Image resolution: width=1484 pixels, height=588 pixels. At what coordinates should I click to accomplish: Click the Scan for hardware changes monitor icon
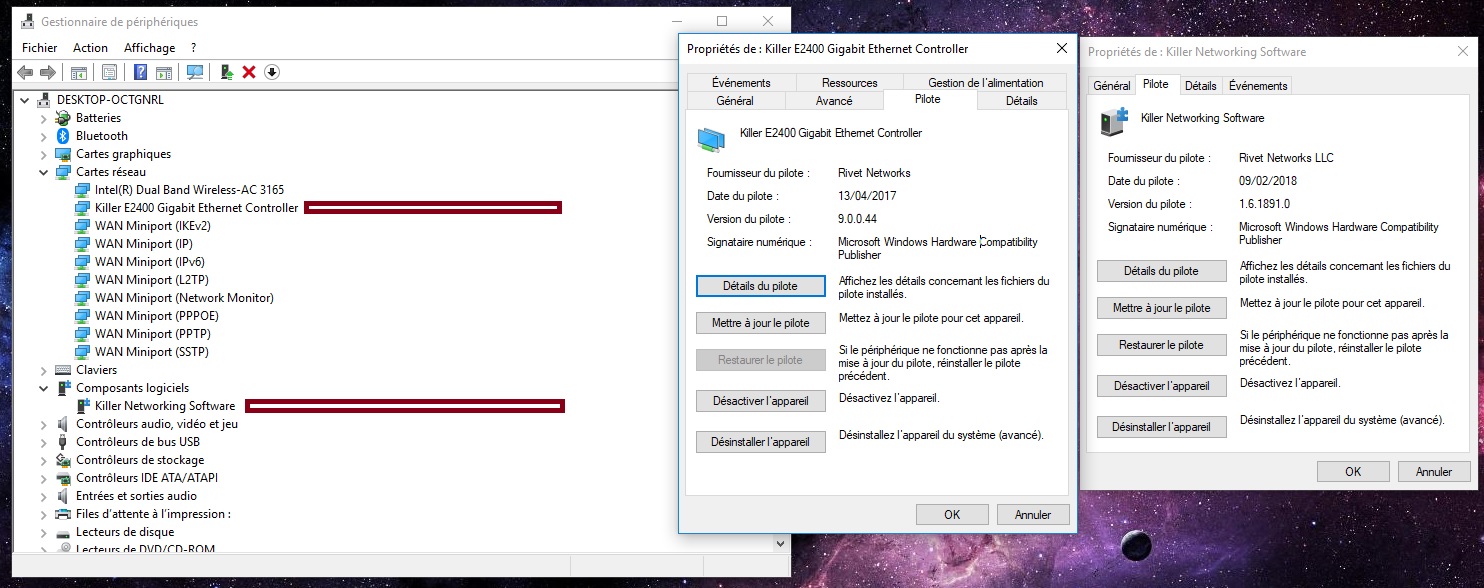coord(195,72)
